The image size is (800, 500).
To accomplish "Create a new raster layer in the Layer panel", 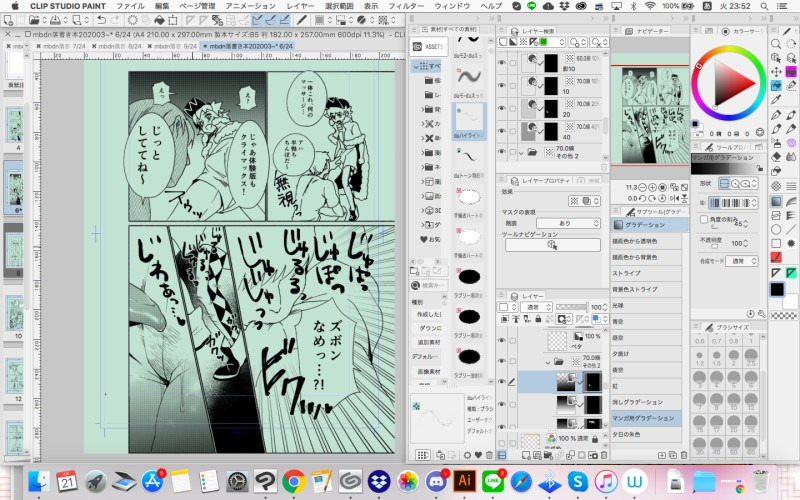I will pos(526,455).
